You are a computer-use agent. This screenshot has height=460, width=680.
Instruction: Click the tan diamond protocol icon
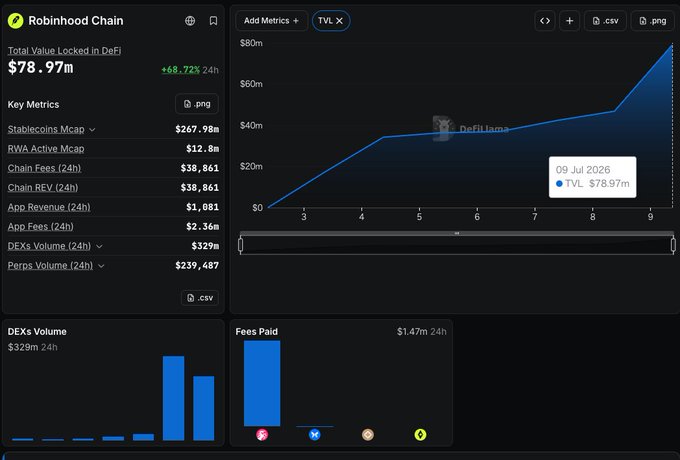(368, 434)
